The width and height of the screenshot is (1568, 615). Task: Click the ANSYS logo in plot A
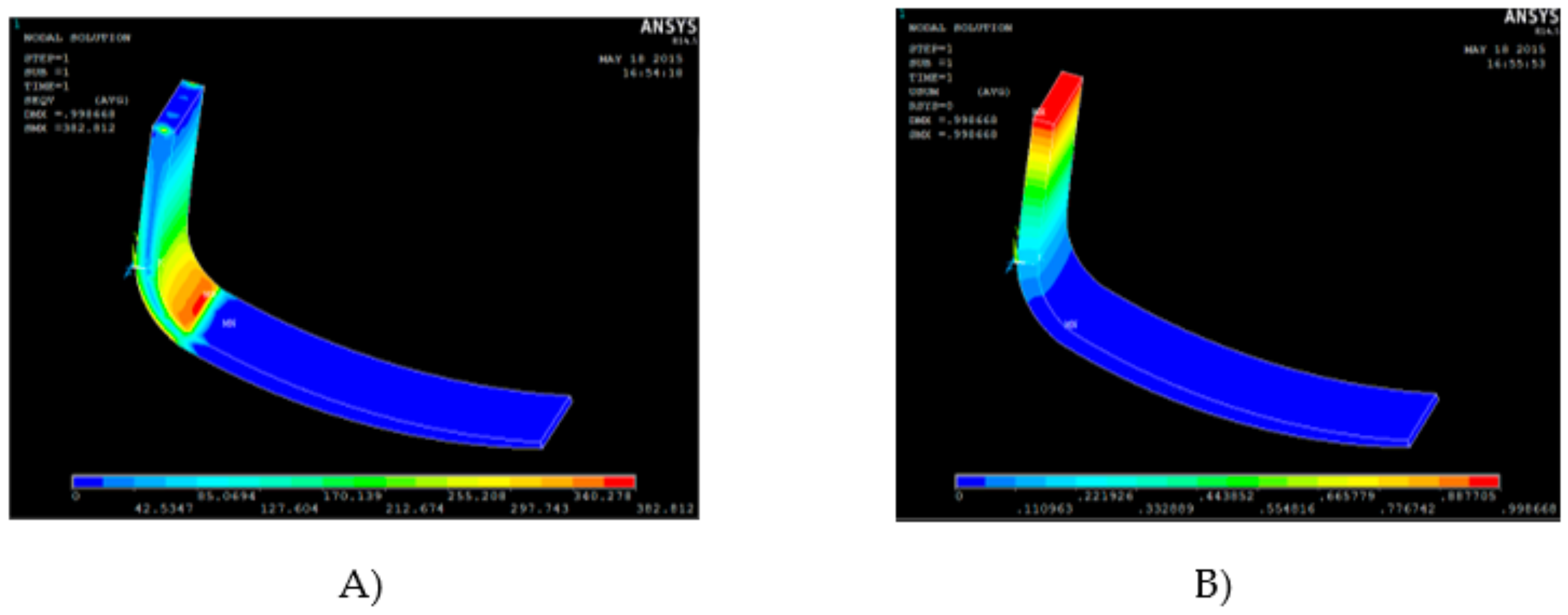pyautogui.click(x=668, y=28)
